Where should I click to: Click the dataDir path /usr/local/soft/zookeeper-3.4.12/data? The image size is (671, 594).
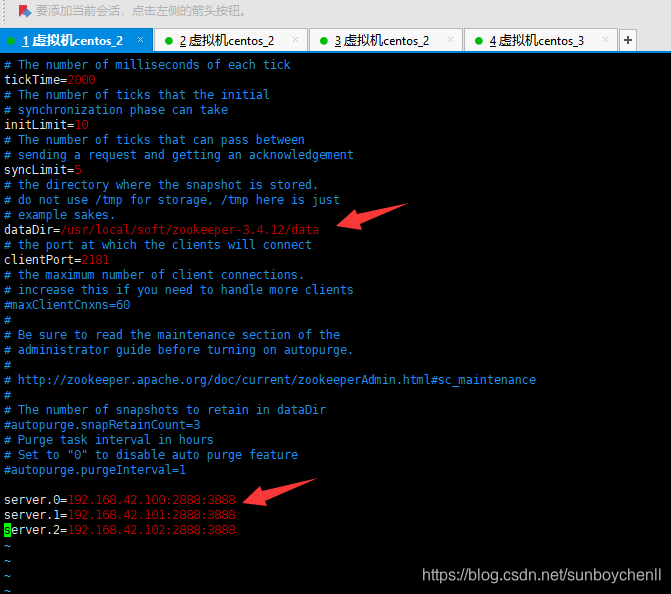(190, 230)
